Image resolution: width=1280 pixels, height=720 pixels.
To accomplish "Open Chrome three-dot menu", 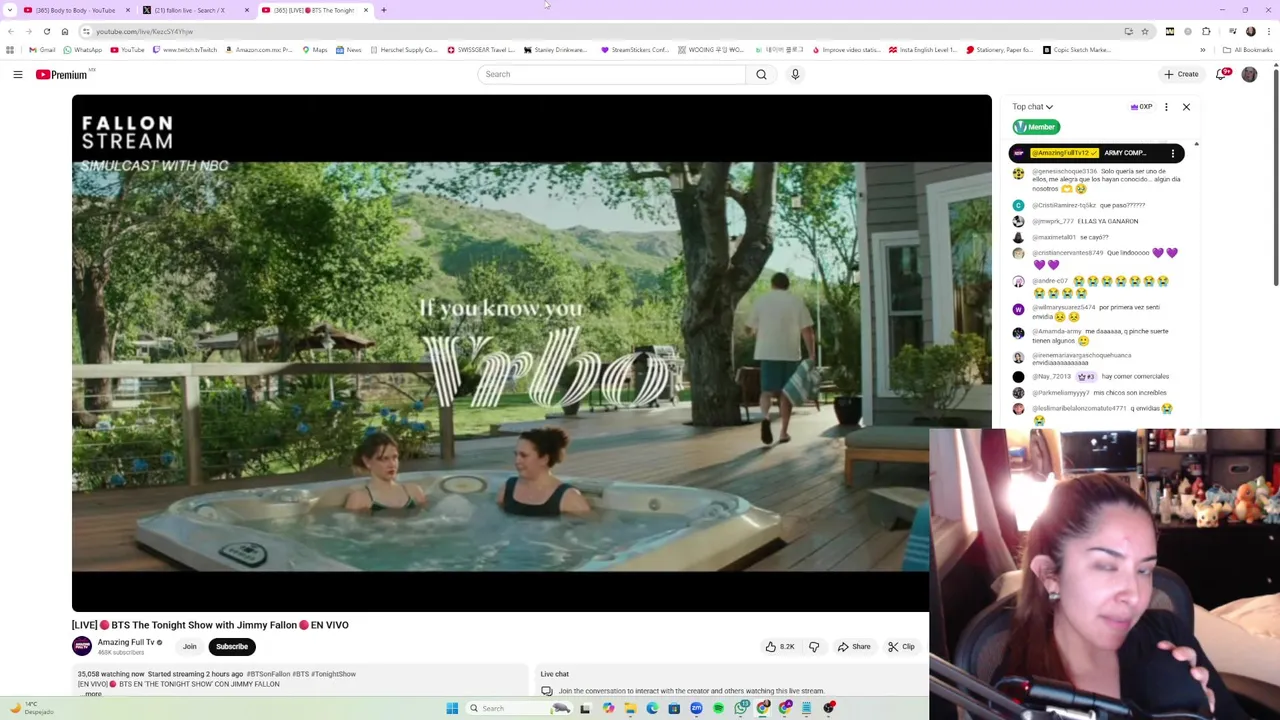I will pos(1268,31).
